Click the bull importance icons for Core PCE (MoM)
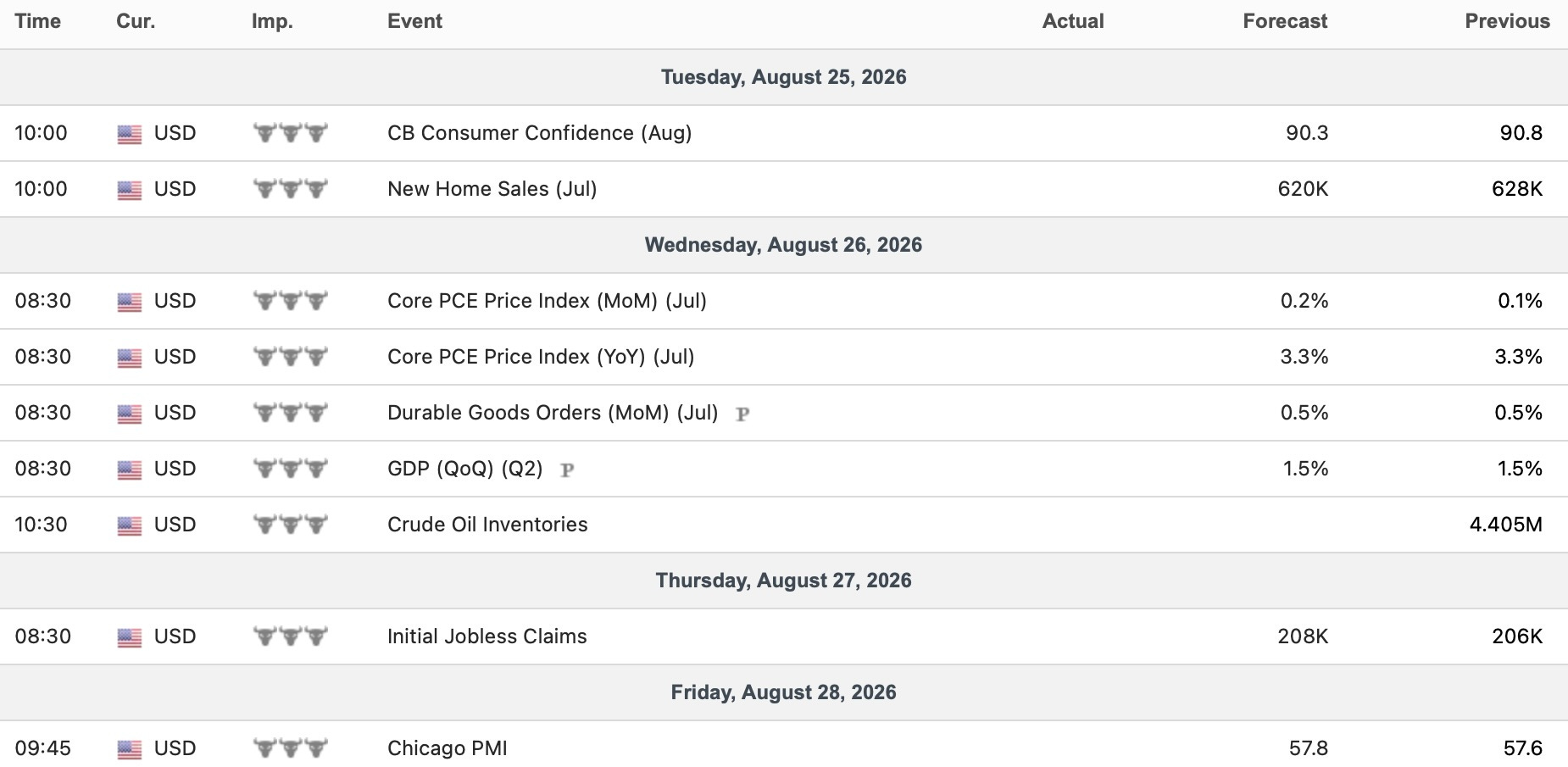Viewport: 1568px width, 767px height. [x=291, y=301]
